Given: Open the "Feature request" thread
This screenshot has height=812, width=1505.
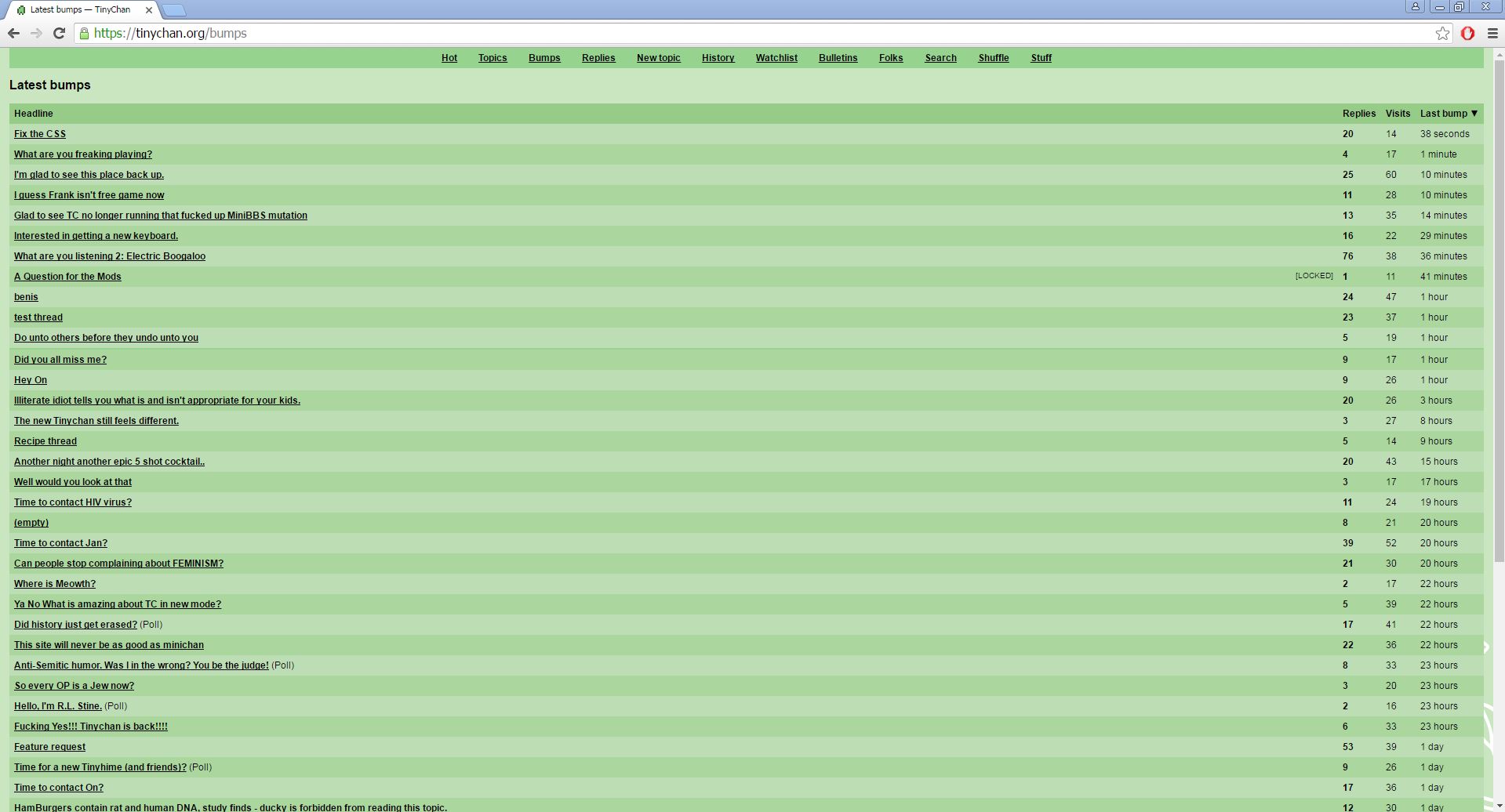Looking at the screenshot, I should pyautogui.click(x=49, y=747).
